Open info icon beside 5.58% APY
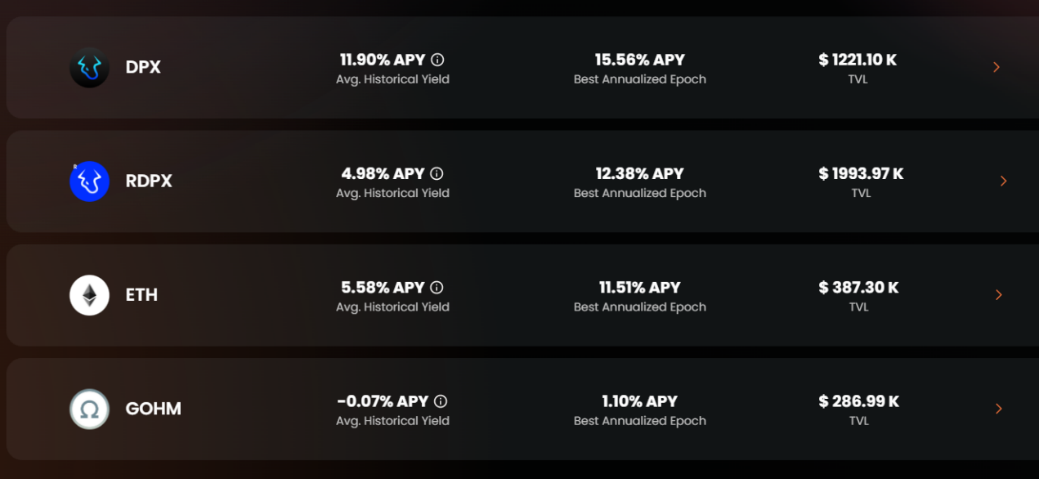 click(x=437, y=288)
